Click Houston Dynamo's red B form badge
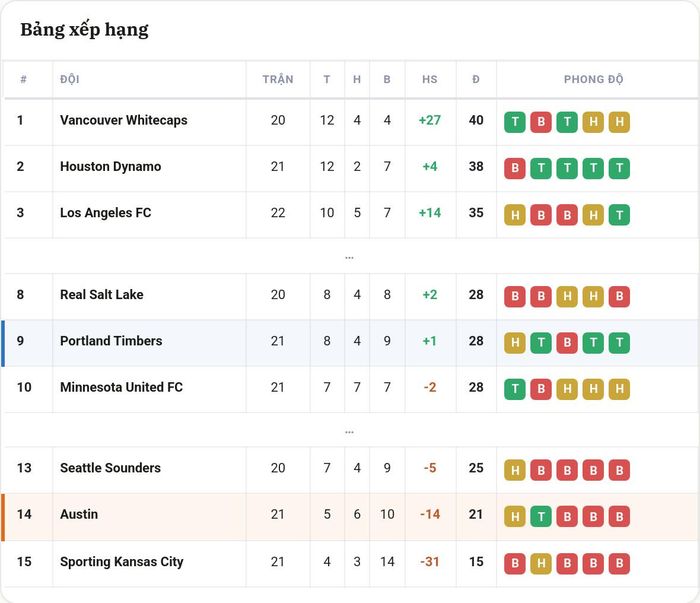Viewport: 700px width, 603px height. pyautogui.click(x=515, y=168)
